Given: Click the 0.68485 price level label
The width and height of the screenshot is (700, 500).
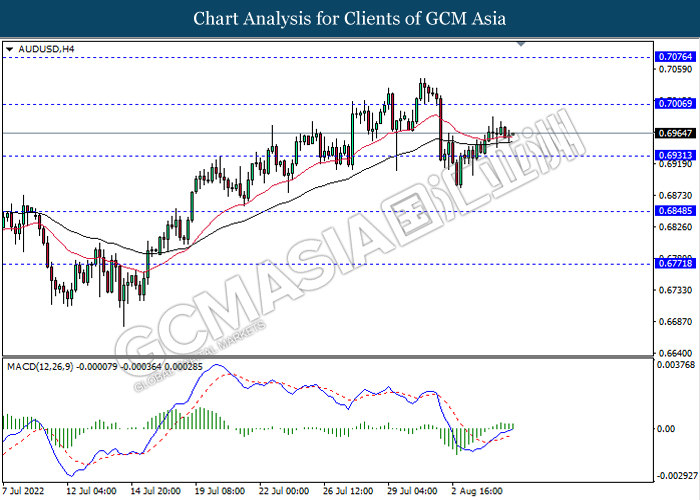Looking at the screenshot, I should [676, 211].
